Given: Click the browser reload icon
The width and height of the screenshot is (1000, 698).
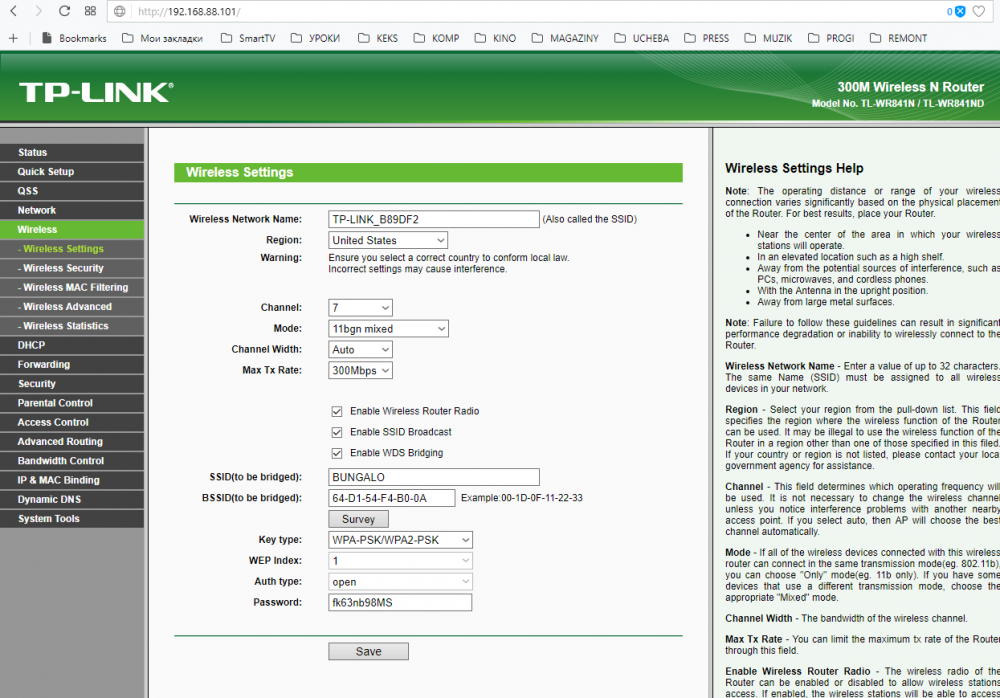Looking at the screenshot, I should point(65,11).
